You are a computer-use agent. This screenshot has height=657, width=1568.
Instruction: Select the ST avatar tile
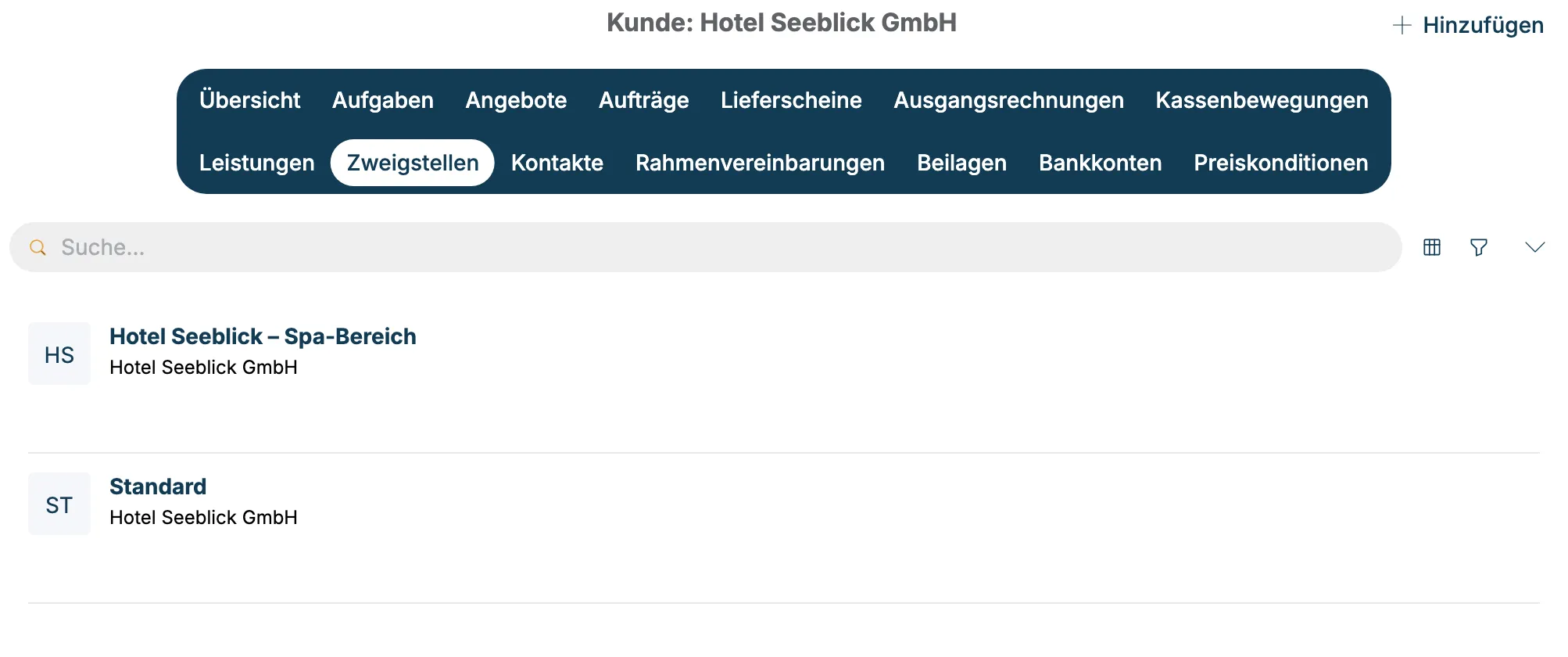(x=59, y=504)
